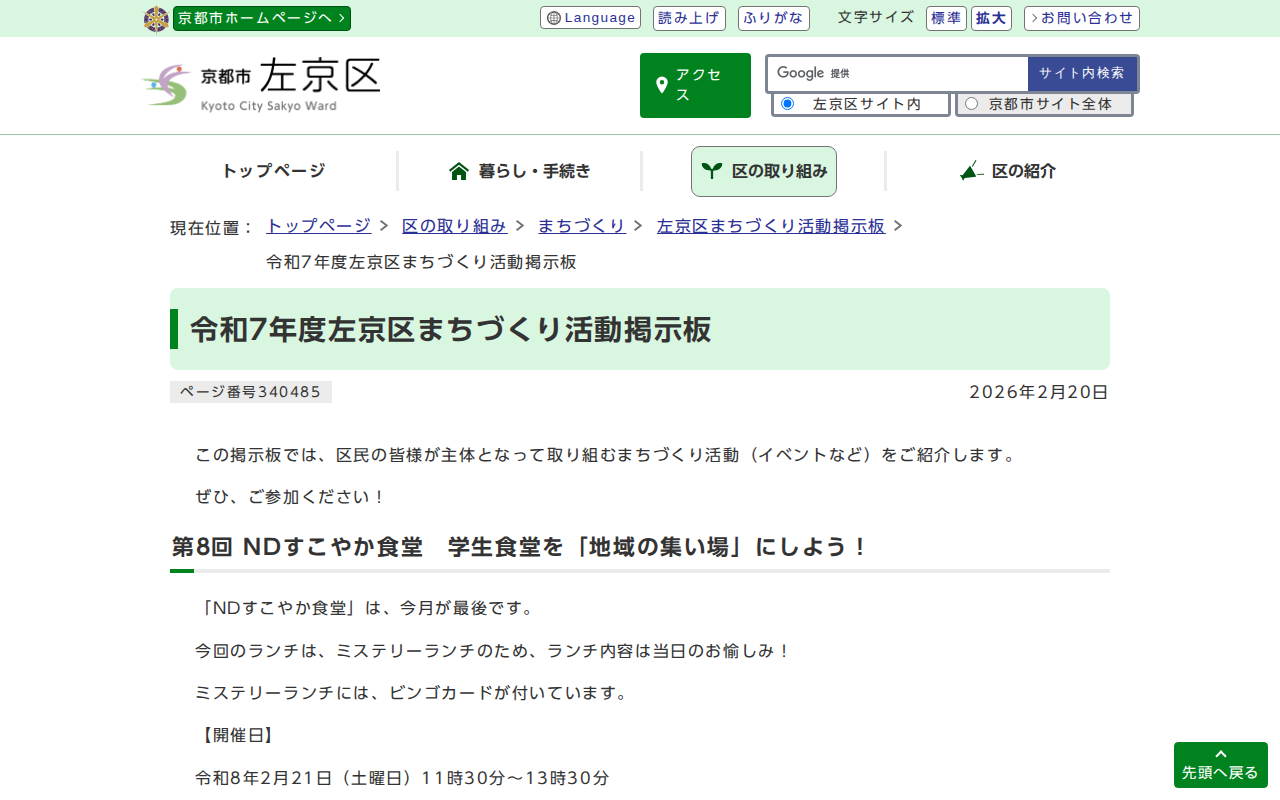1280x800 pixels.
Task: Set text size to 拡大
Action: (991, 18)
